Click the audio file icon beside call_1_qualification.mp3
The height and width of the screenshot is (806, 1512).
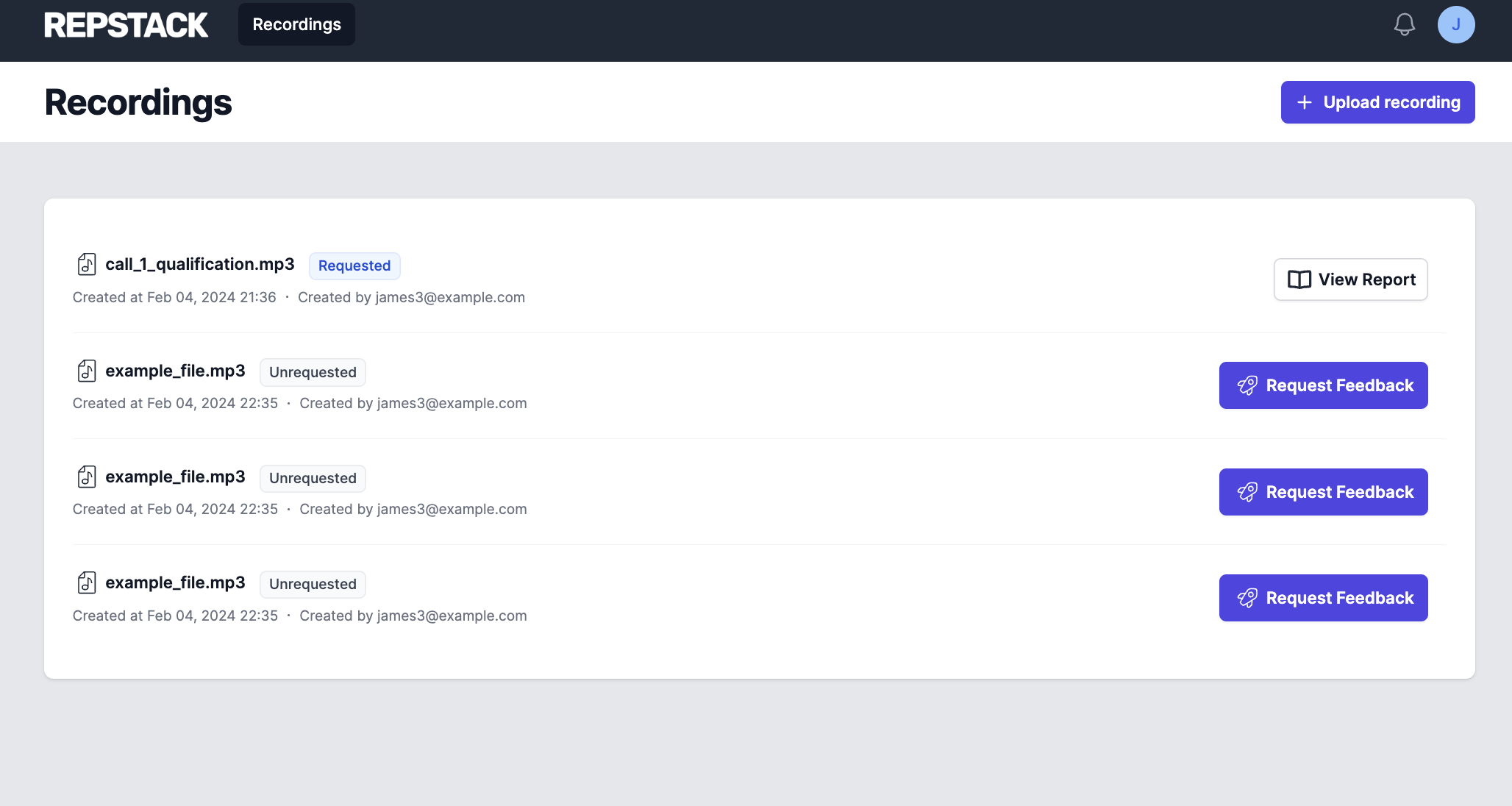tap(87, 264)
